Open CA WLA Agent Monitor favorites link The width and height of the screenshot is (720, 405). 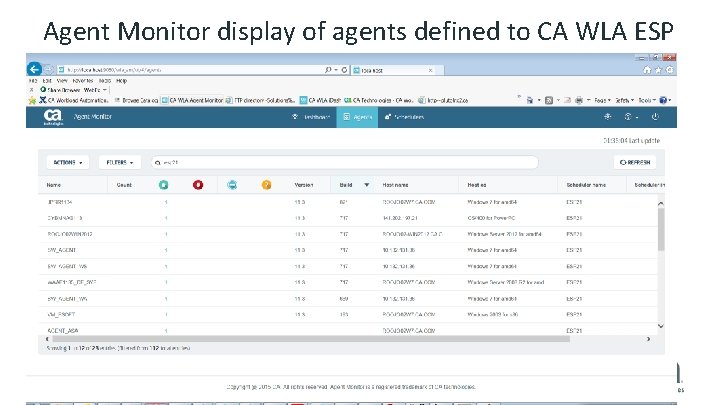pyautogui.click(x=192, y=100)
